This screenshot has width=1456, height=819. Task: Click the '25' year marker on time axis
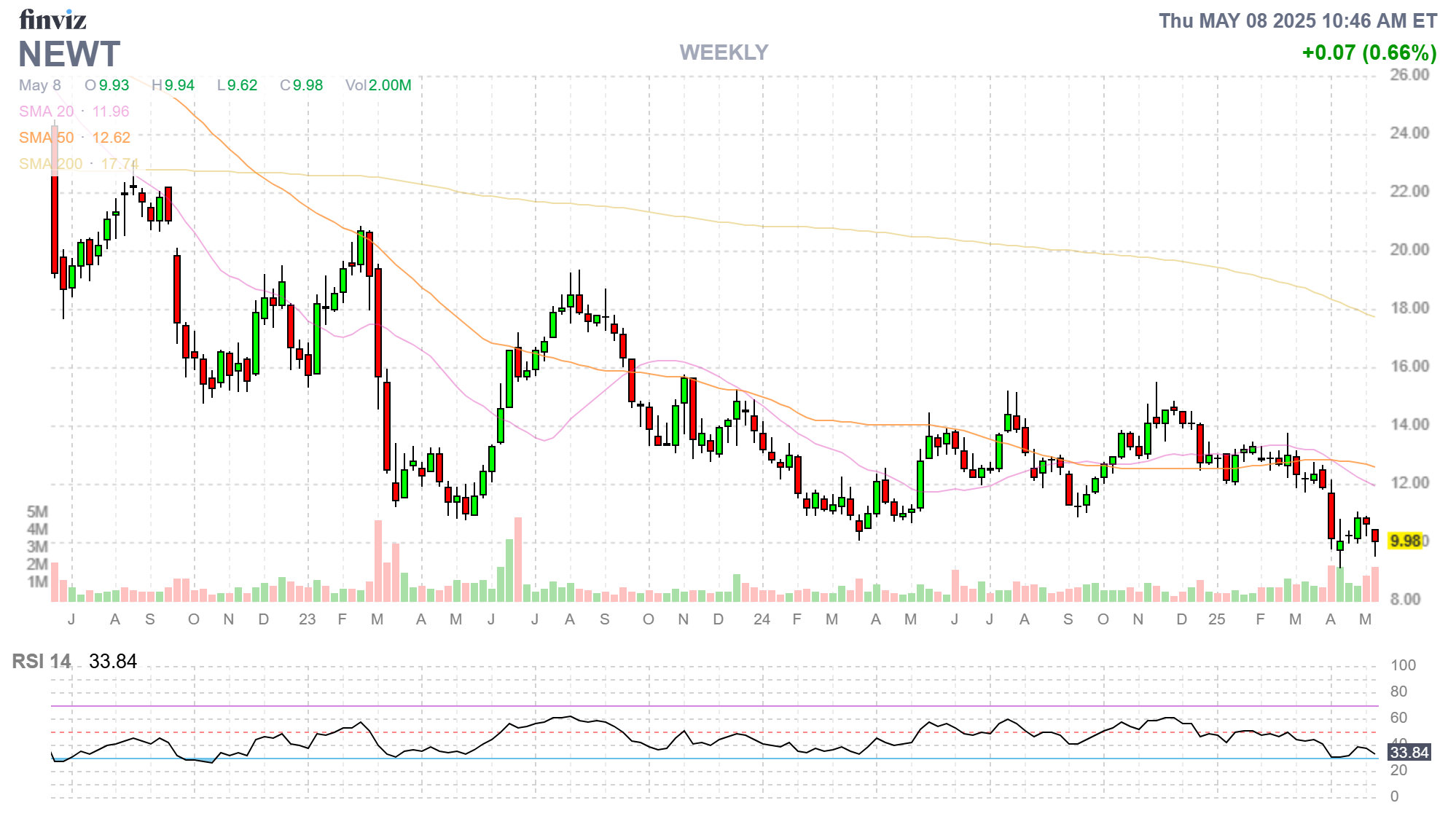coord(1216,619)
